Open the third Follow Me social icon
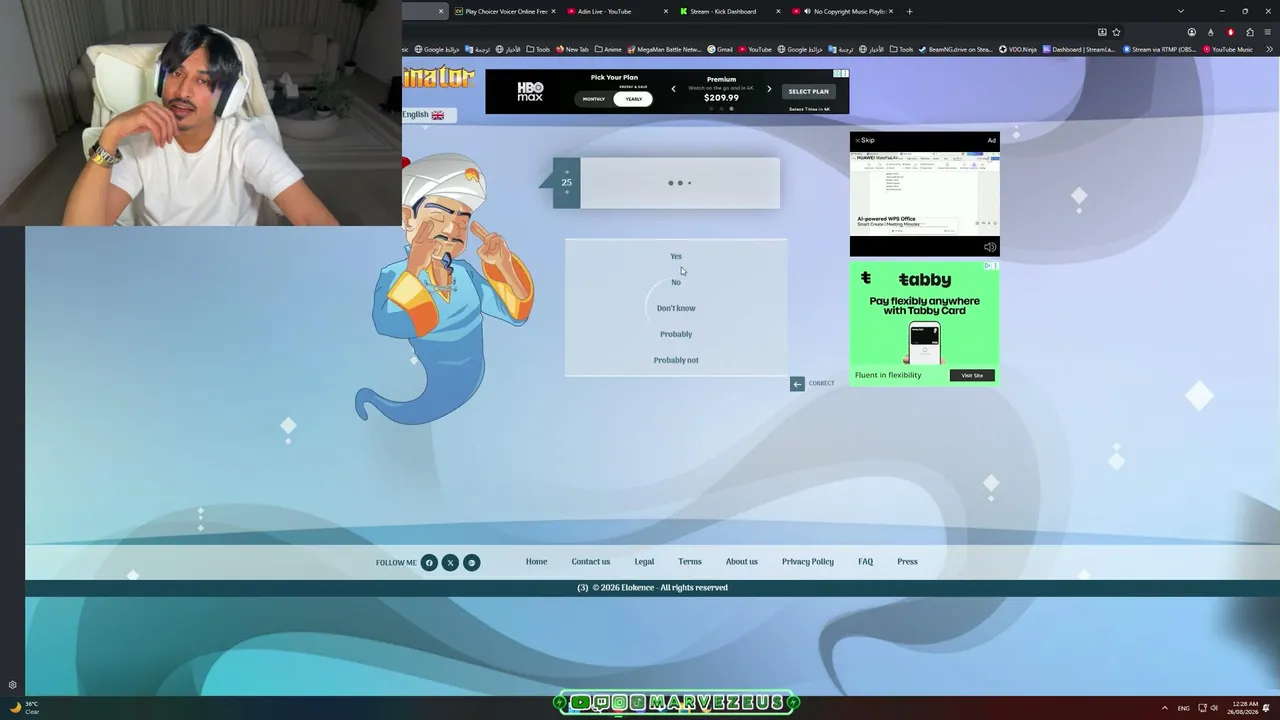1280x720 pixels. coord(472,563)
